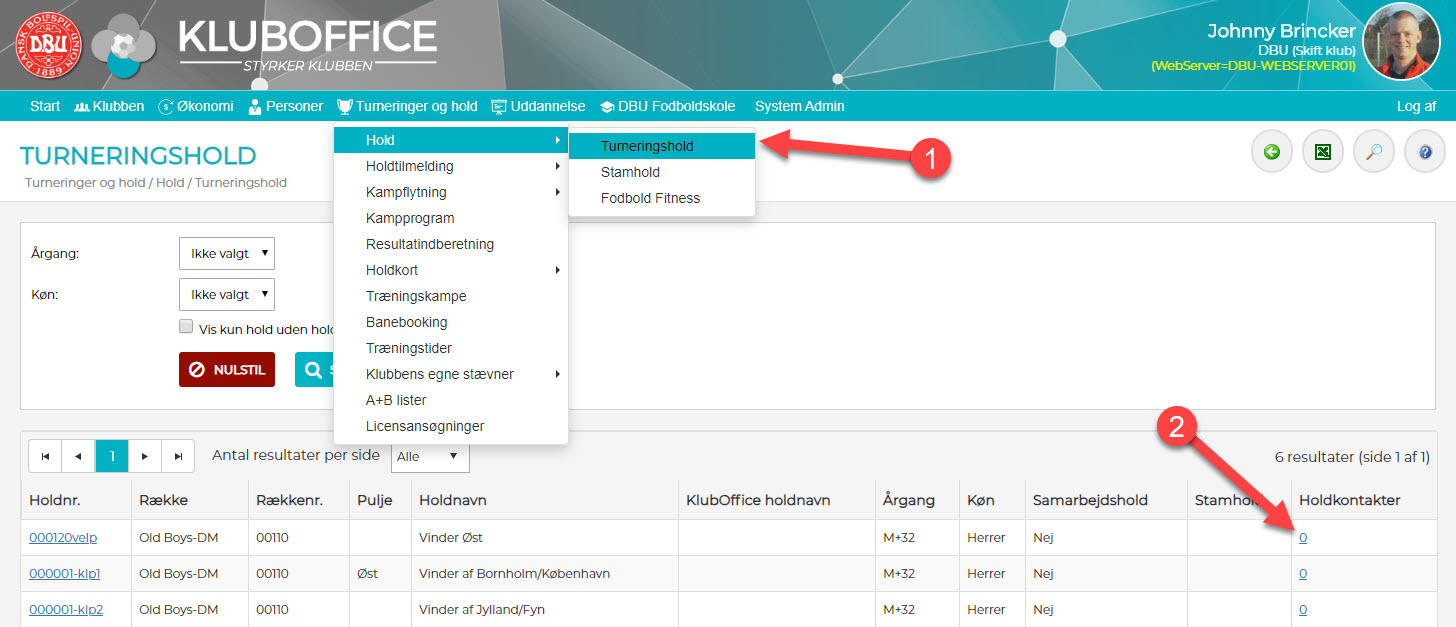
Task: Open the Licensansøgninger menu entry
Action: pyautogui.click(x=451, y=426)
